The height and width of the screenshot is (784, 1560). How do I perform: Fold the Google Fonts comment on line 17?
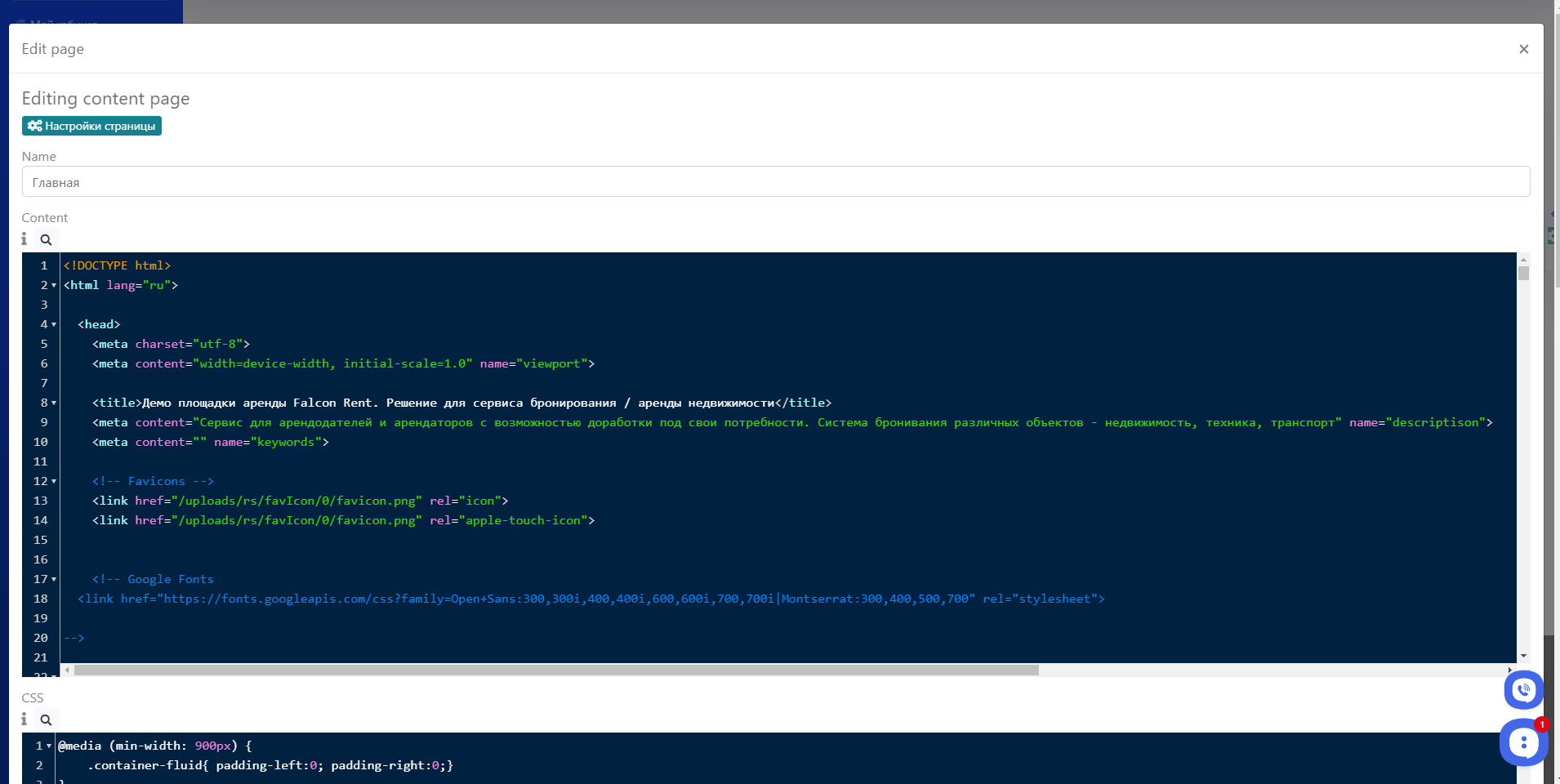(54, 580)
